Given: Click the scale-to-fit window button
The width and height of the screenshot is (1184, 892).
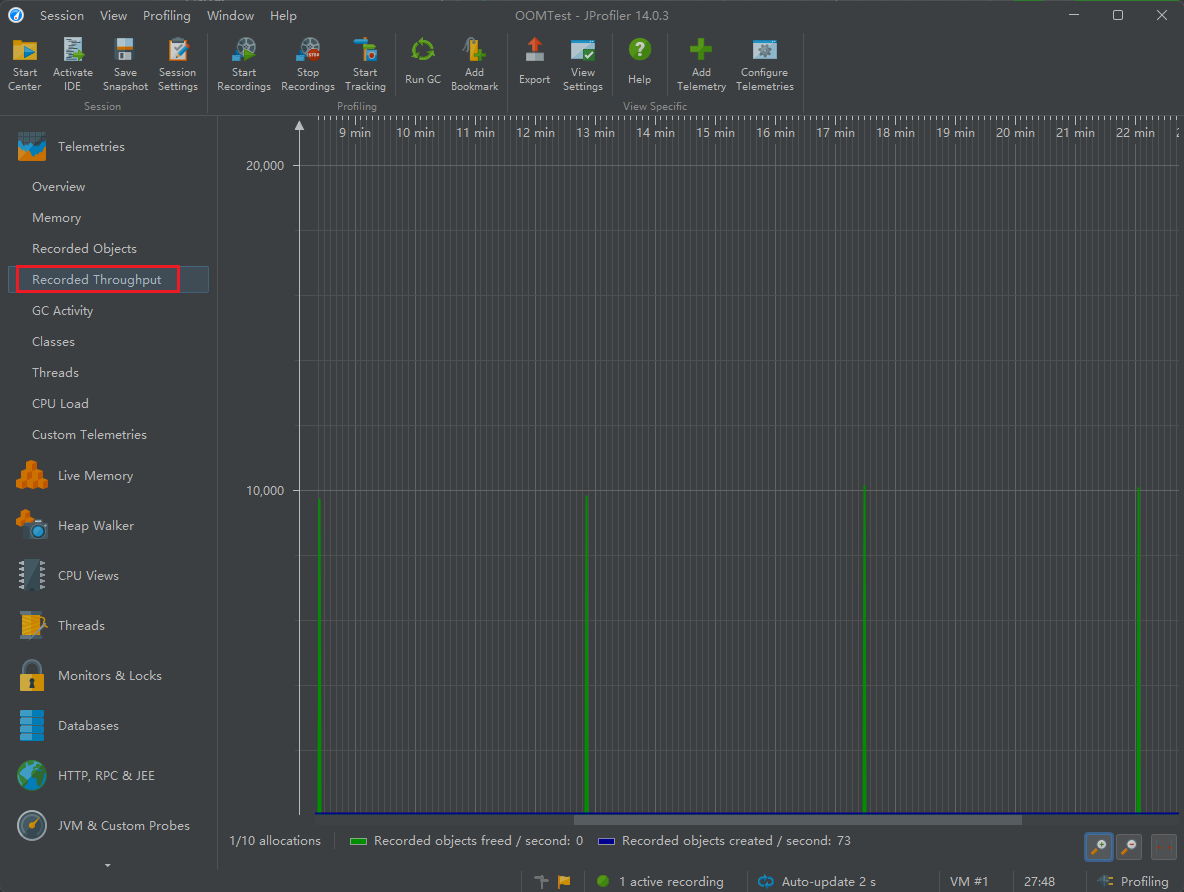Looking at the screenshot, I should (x=1164, y=847).
